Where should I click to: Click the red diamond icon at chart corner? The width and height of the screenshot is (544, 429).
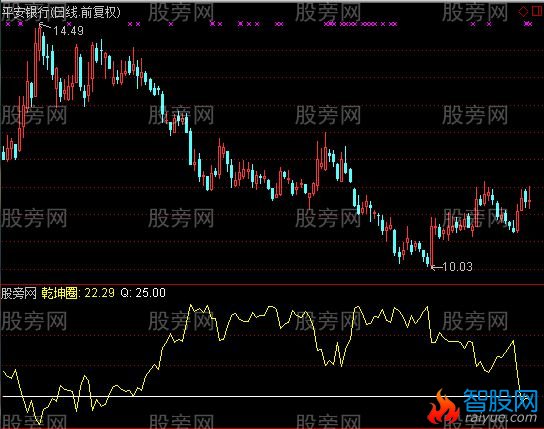[x=523, y=12]
